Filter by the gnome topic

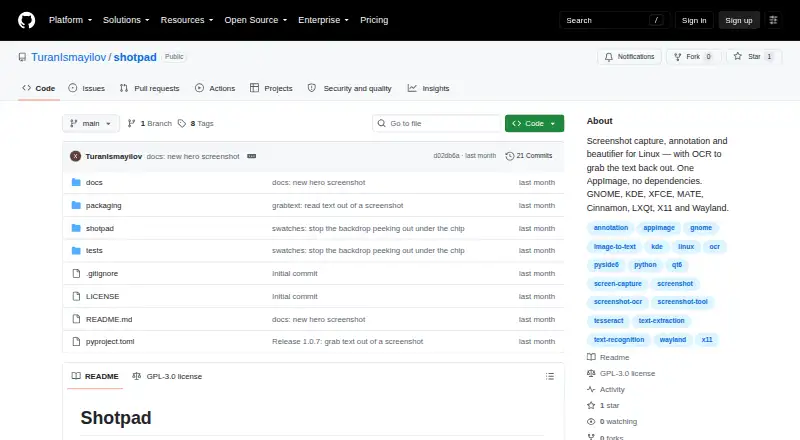click(x=701, y=228)
